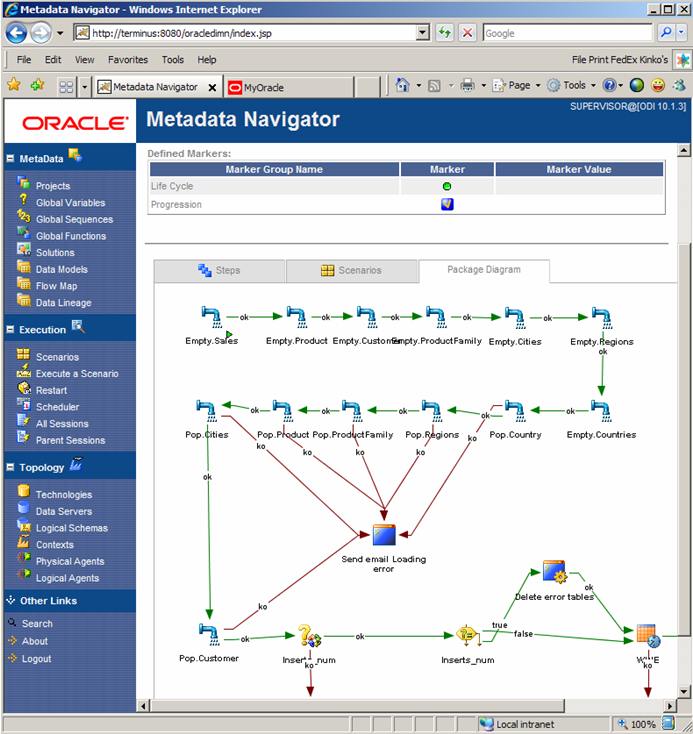Click the Print toolbar icon
This screenshot has height=734, width=693.
[x=467, y=86]
